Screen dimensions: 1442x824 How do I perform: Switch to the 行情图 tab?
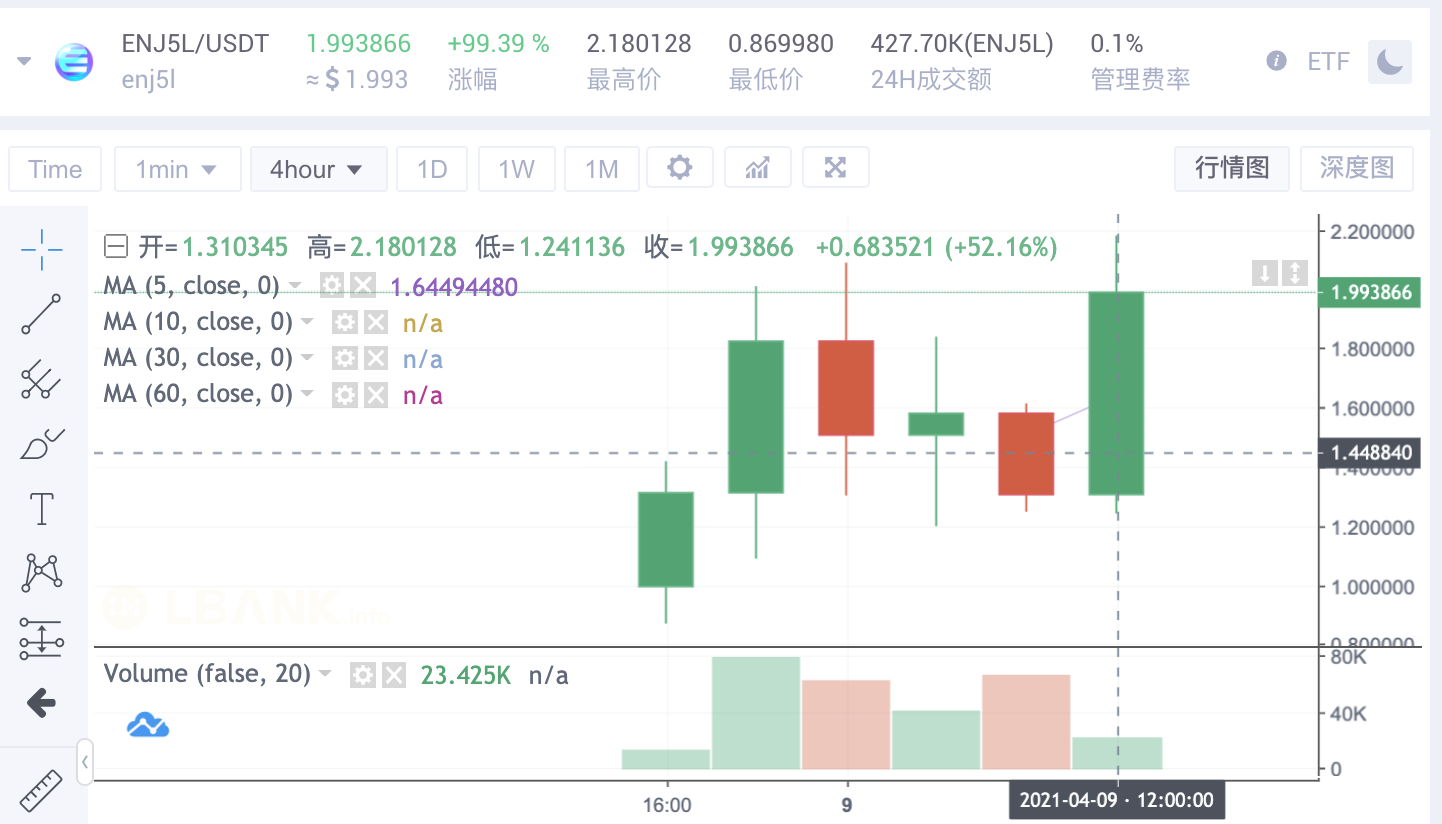tap(1231, 168)
